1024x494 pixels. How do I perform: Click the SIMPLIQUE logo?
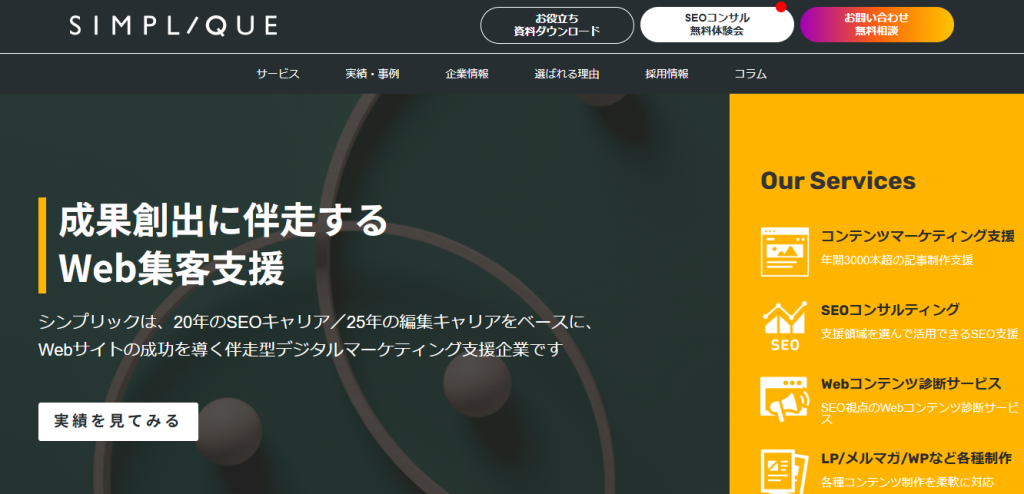coord(173,25)
